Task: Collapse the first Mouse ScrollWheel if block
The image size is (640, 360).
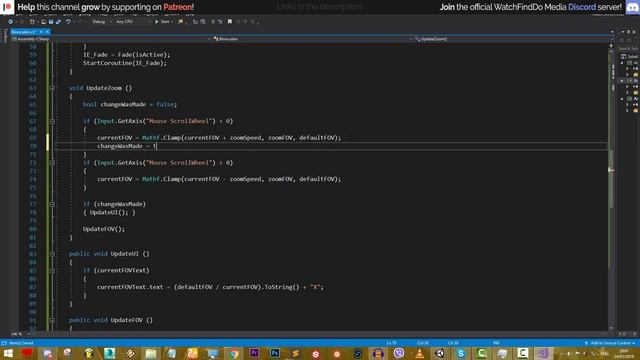Action: tap(52, 121)
